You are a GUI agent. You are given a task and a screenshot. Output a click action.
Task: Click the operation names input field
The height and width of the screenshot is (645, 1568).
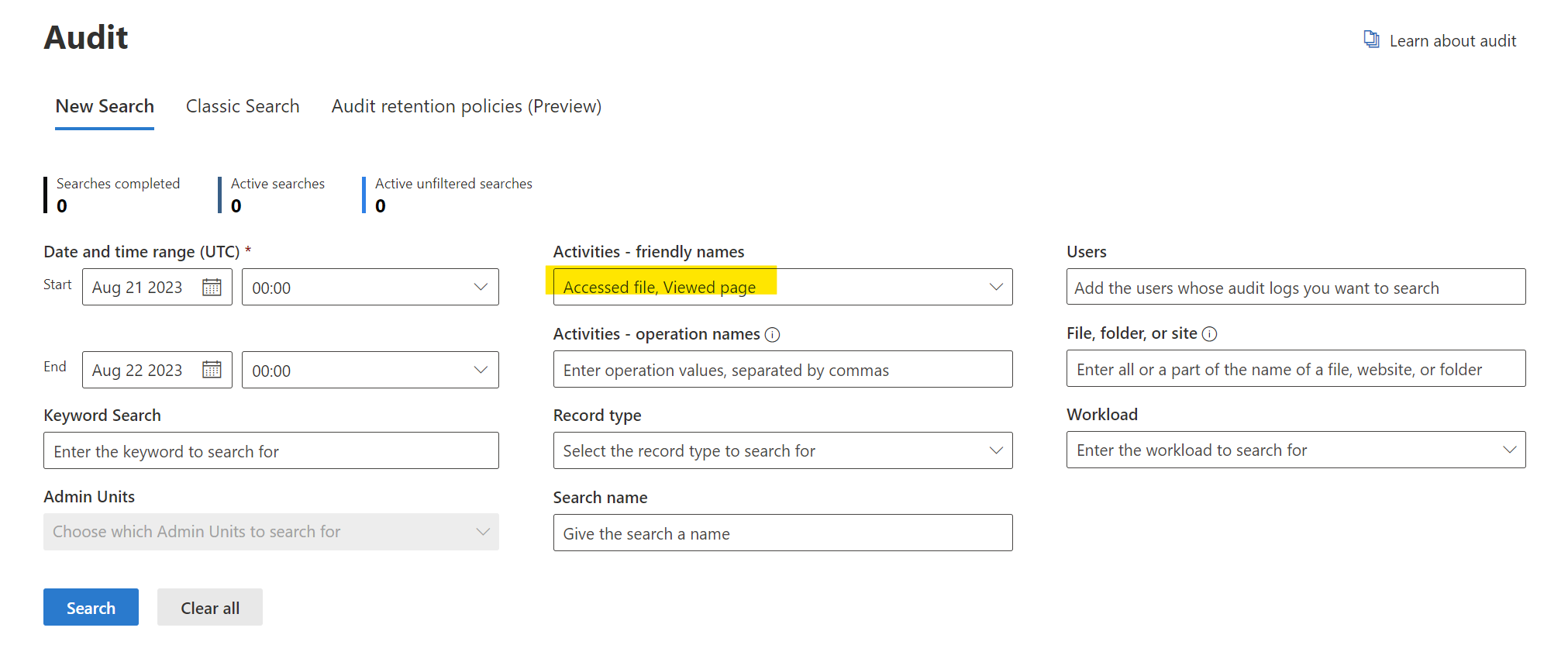pos(782,370)
